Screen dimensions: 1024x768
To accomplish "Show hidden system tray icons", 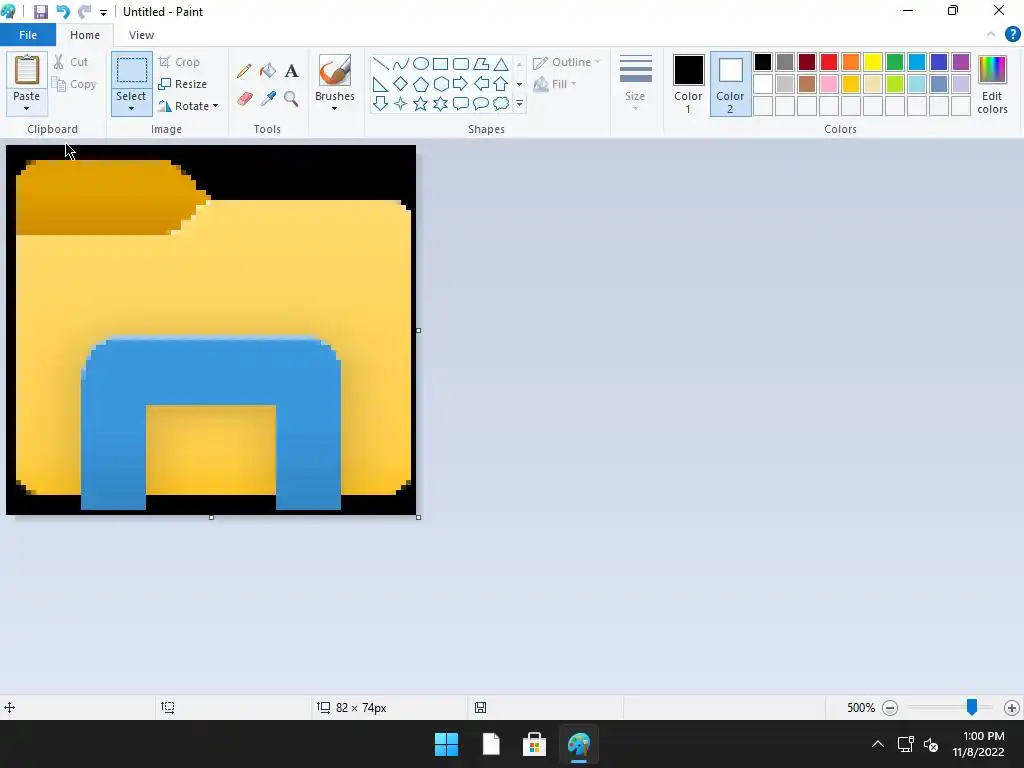I will (878, 744).
